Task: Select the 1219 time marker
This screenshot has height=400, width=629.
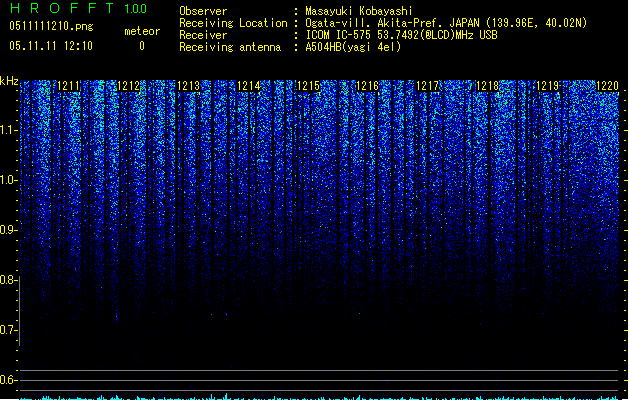Action: point(548,86)
